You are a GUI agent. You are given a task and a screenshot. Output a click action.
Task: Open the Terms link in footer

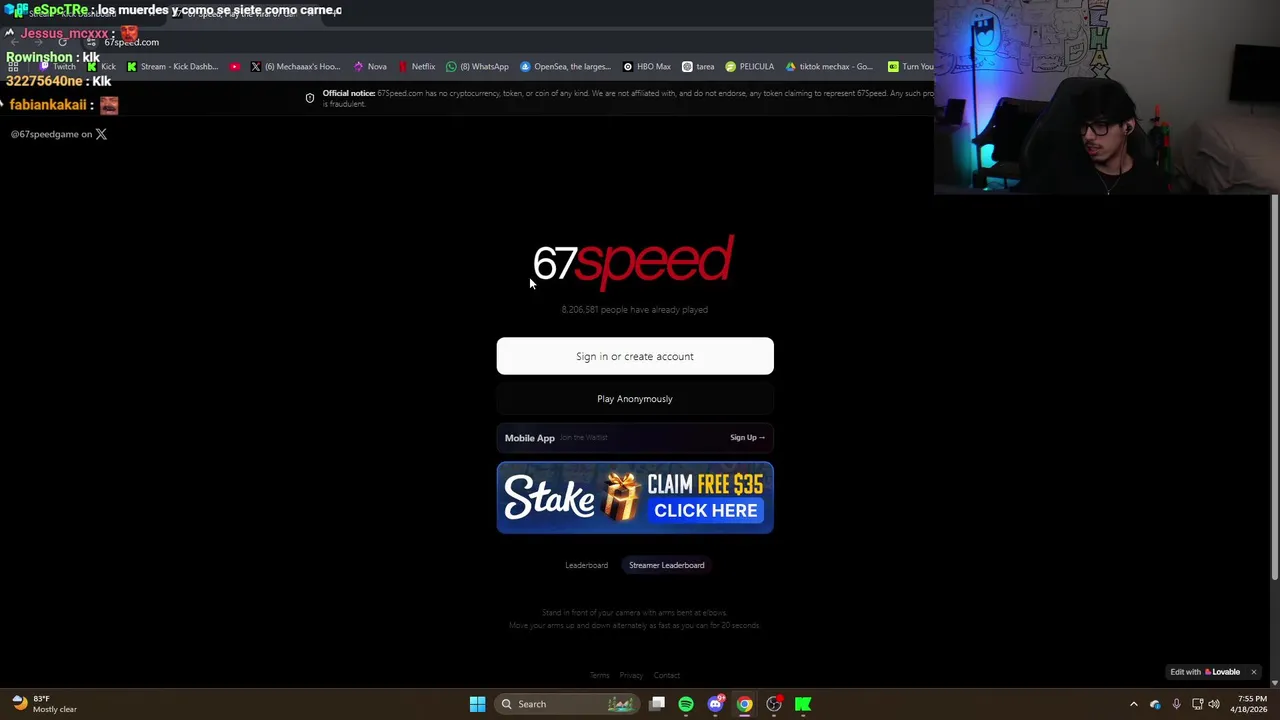point(599,676)
